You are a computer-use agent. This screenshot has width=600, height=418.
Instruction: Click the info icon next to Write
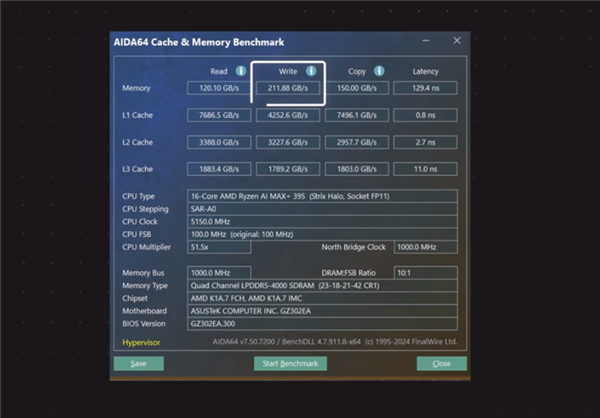pos(311,72)
